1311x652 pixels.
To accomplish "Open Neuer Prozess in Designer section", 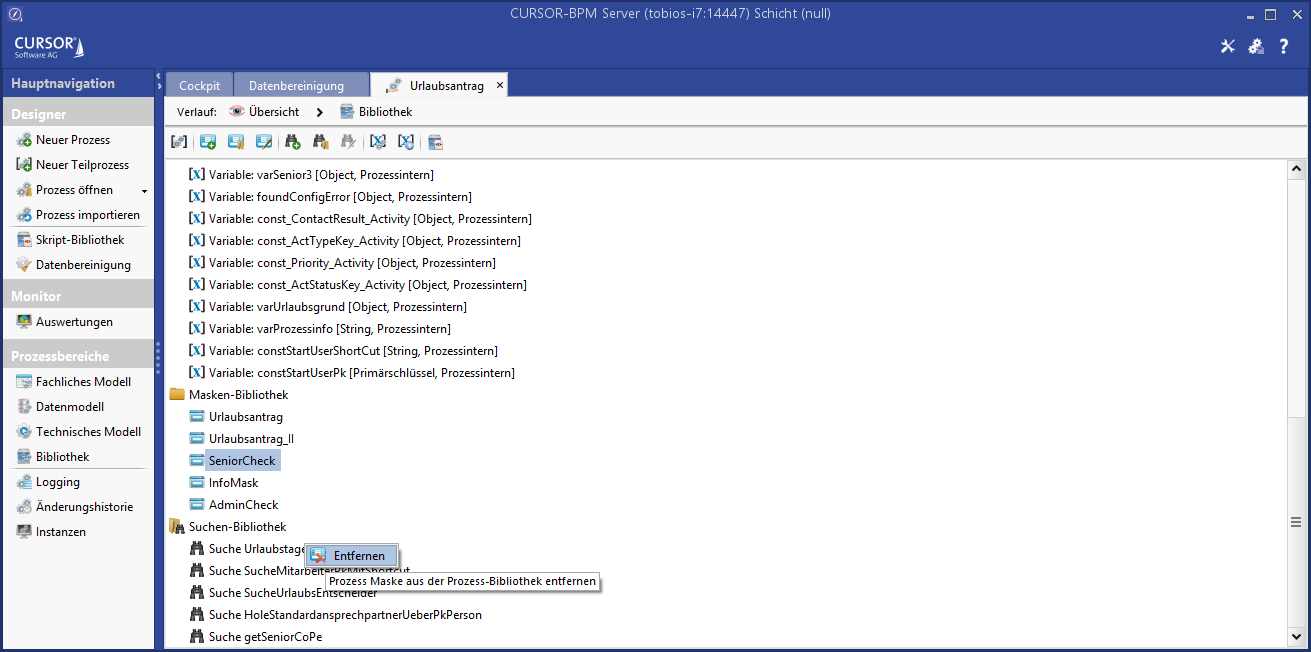I will (73, 140).
